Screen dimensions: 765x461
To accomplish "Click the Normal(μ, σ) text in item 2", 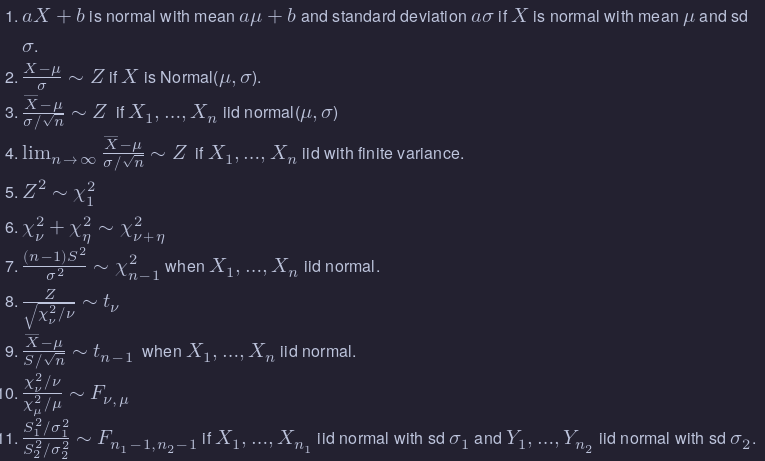I will (x=209, y=78).
